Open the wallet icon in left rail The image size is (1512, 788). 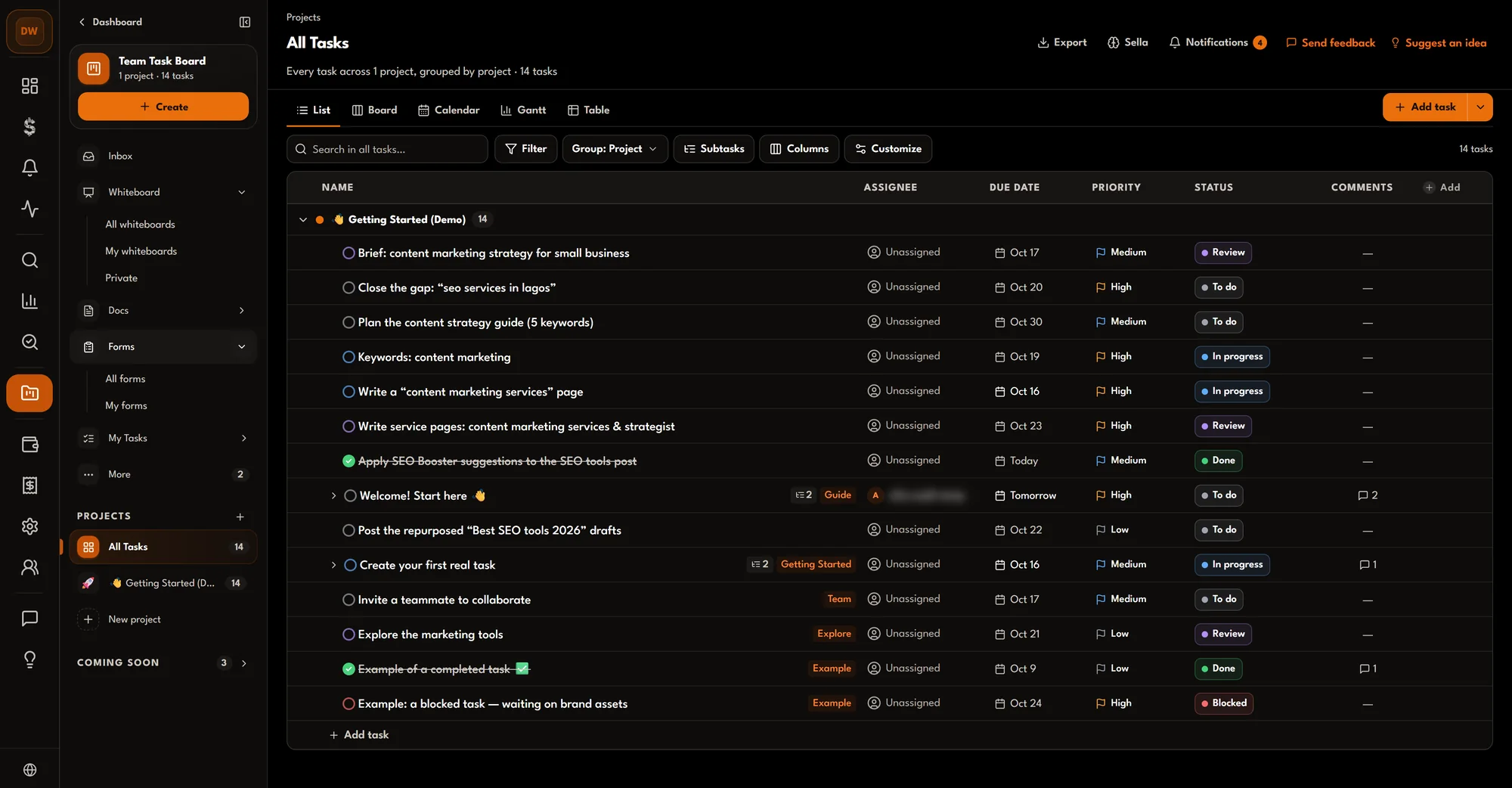click(x=29, y=445)
